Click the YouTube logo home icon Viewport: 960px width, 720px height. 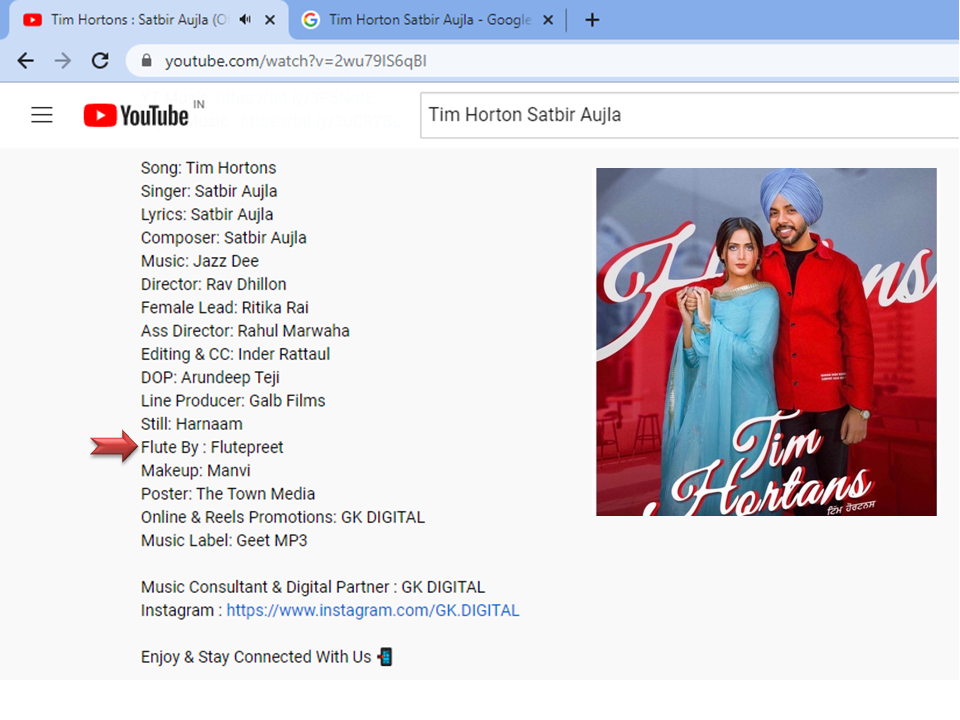coord(135,115)
